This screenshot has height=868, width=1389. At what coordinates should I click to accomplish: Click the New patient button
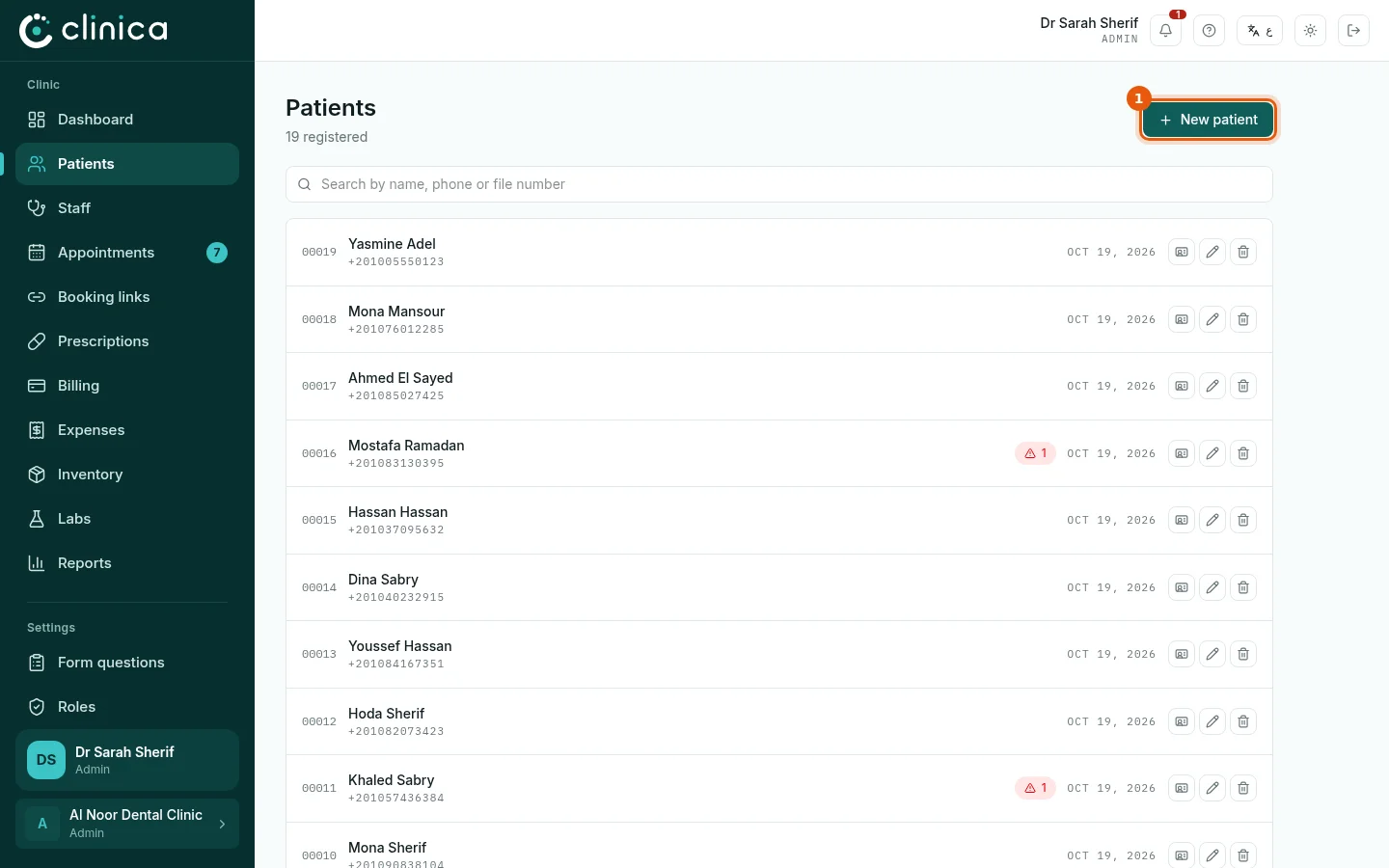pos(1208,120)
